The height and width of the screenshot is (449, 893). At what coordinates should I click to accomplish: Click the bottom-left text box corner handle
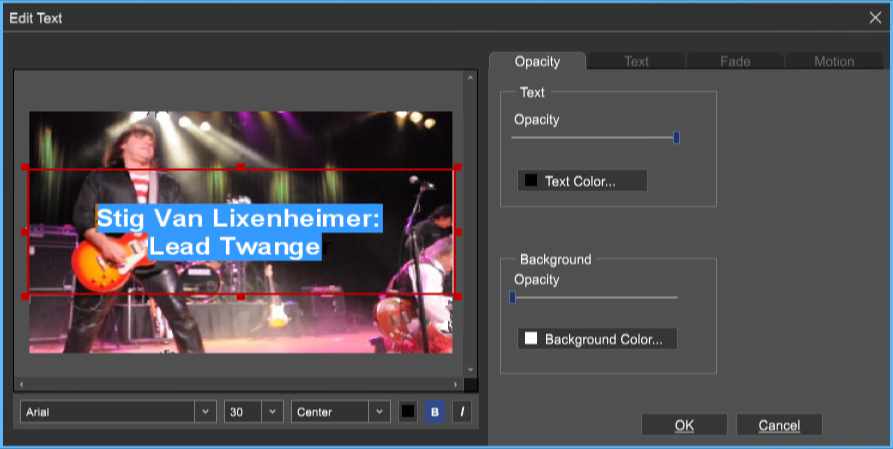[25, 296]
